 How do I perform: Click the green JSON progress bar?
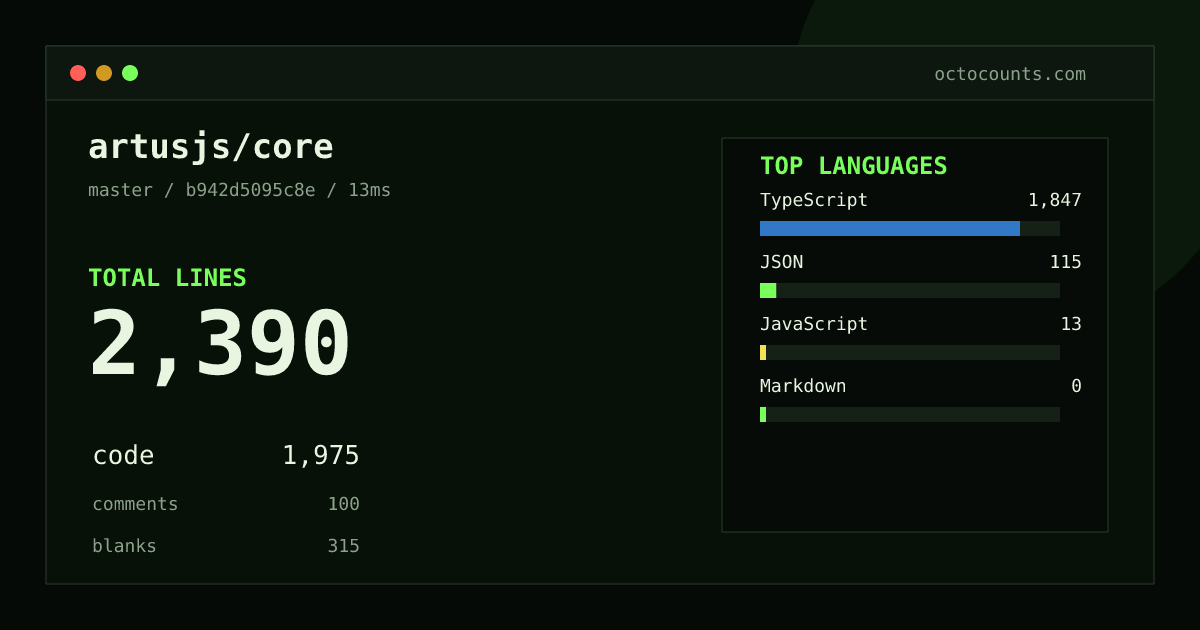point(768,290)
